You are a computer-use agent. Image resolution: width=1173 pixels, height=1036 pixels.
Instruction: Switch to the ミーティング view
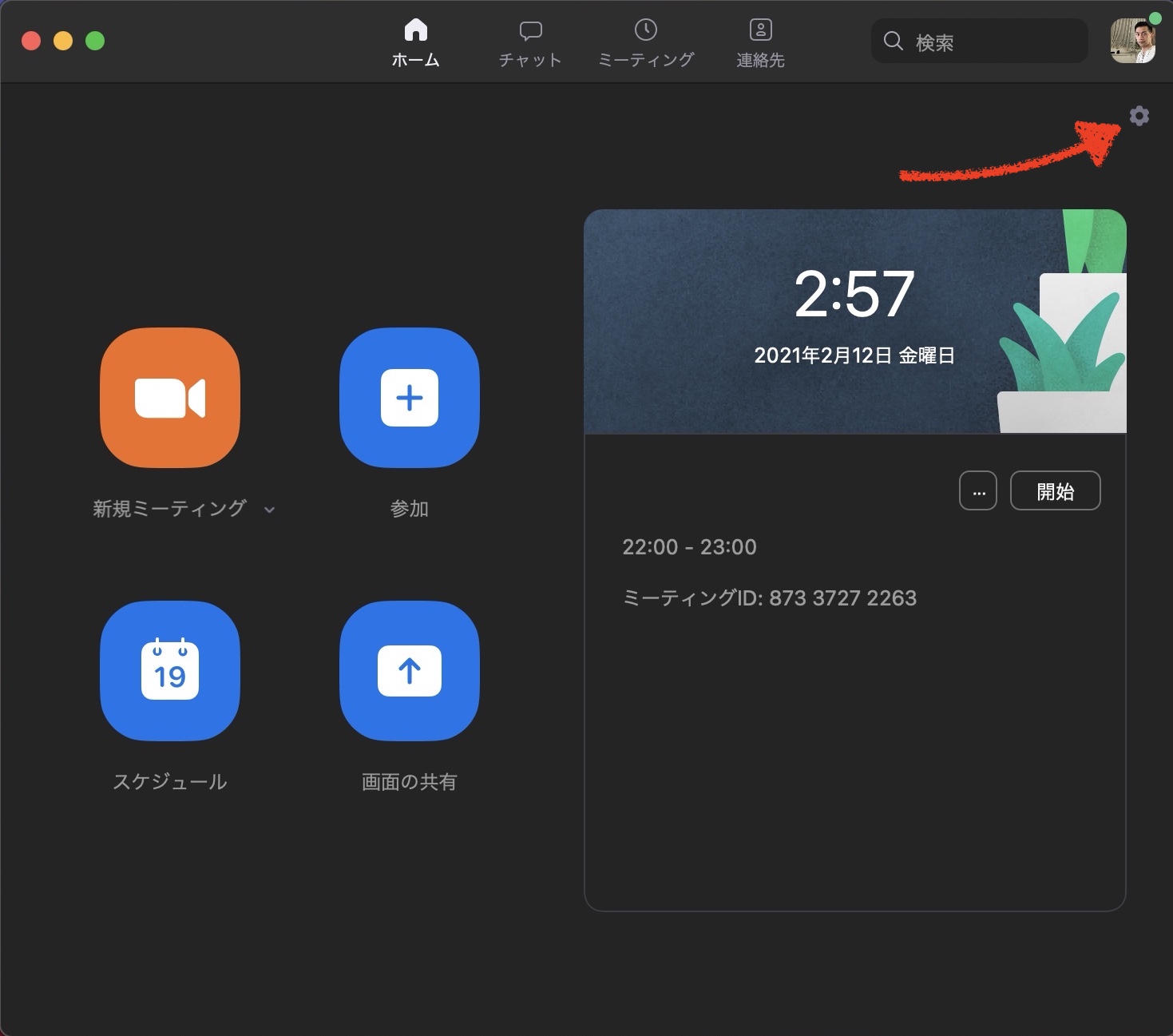pyautogui.click(x=645, y=40)
